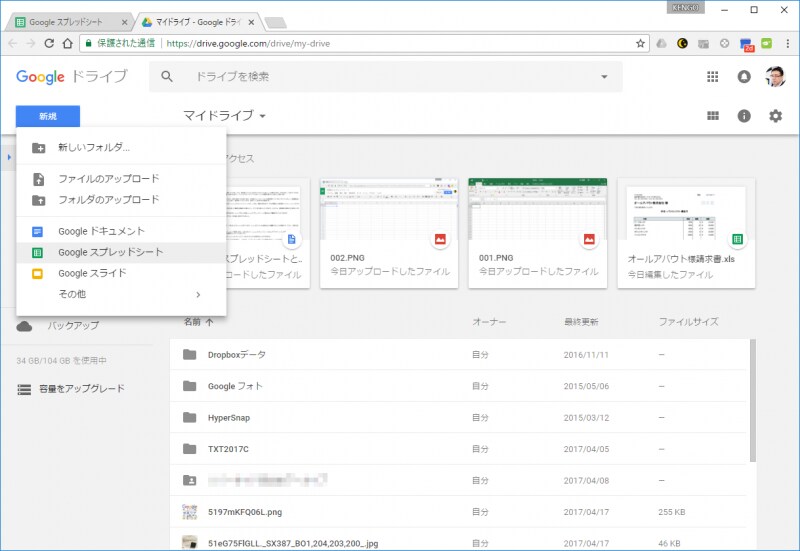The image size is (800, 551).
Task: Open the 001.PNG thumbnail card
Action: pyautogui.click(x=538, y=233)
